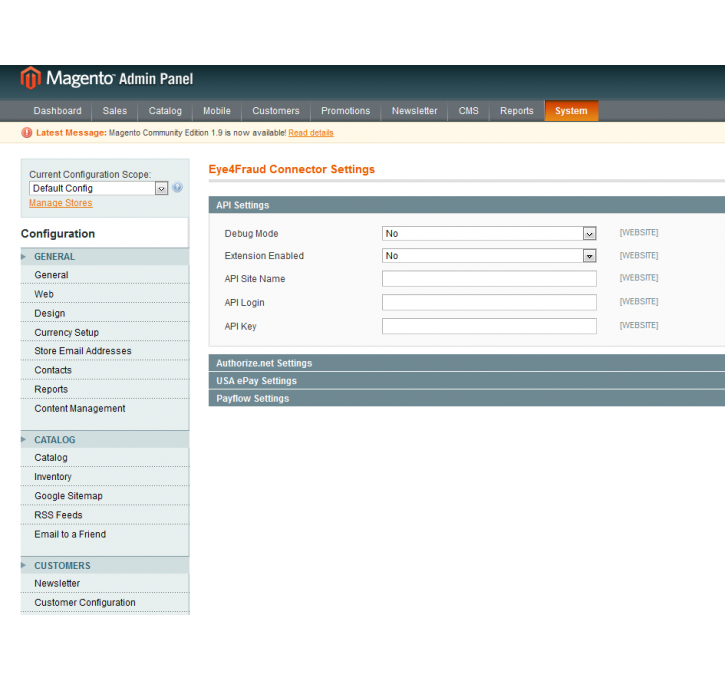The width and height of the screenshot is (725, 680).
Task: Open RSS Feeds settings
Action: pos(105,515)
